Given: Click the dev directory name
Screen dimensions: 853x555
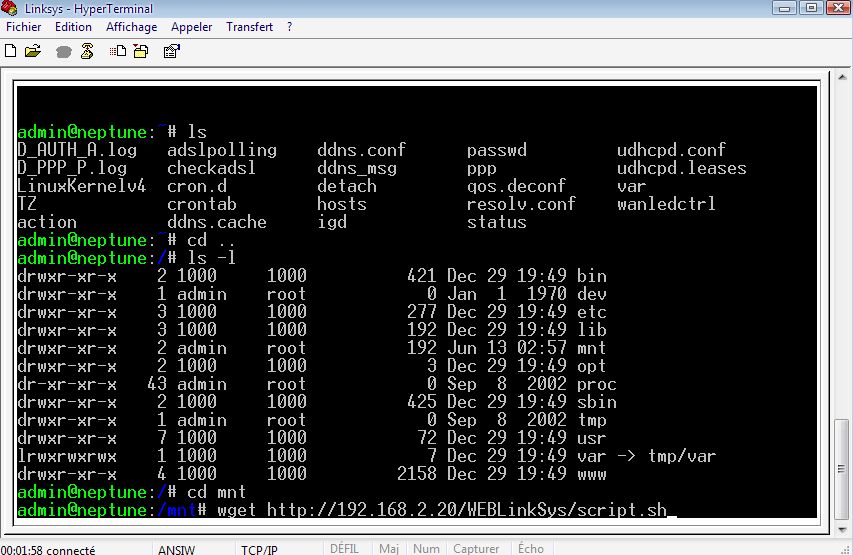Looking at the screenshot, I should 592,294.
